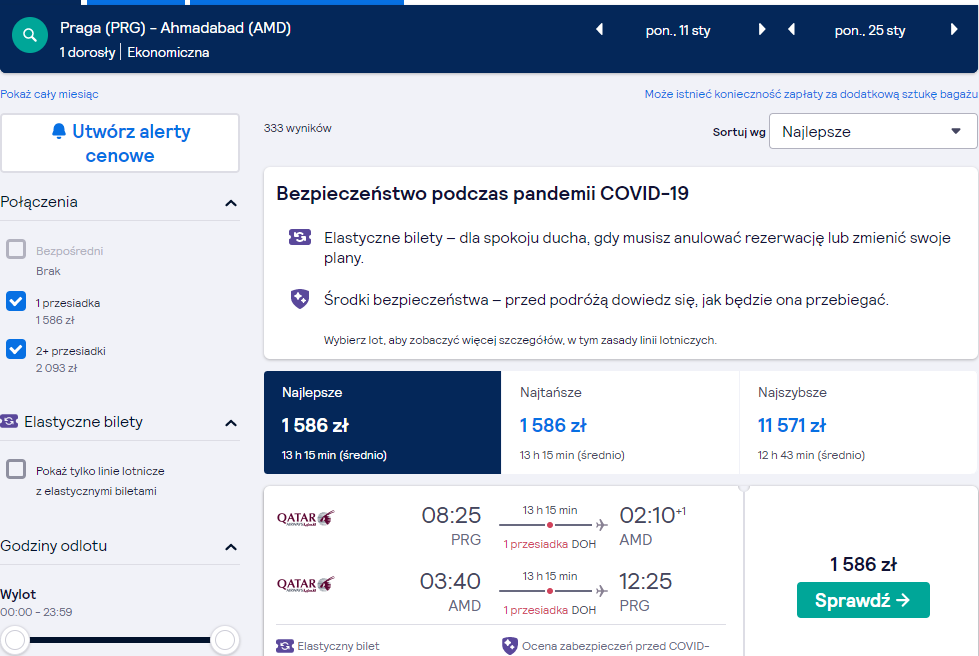Viewport: 979px width, 656px height.
Task: Click the airplane icon on 08:25 PRG flight
Action: [601, 525]
